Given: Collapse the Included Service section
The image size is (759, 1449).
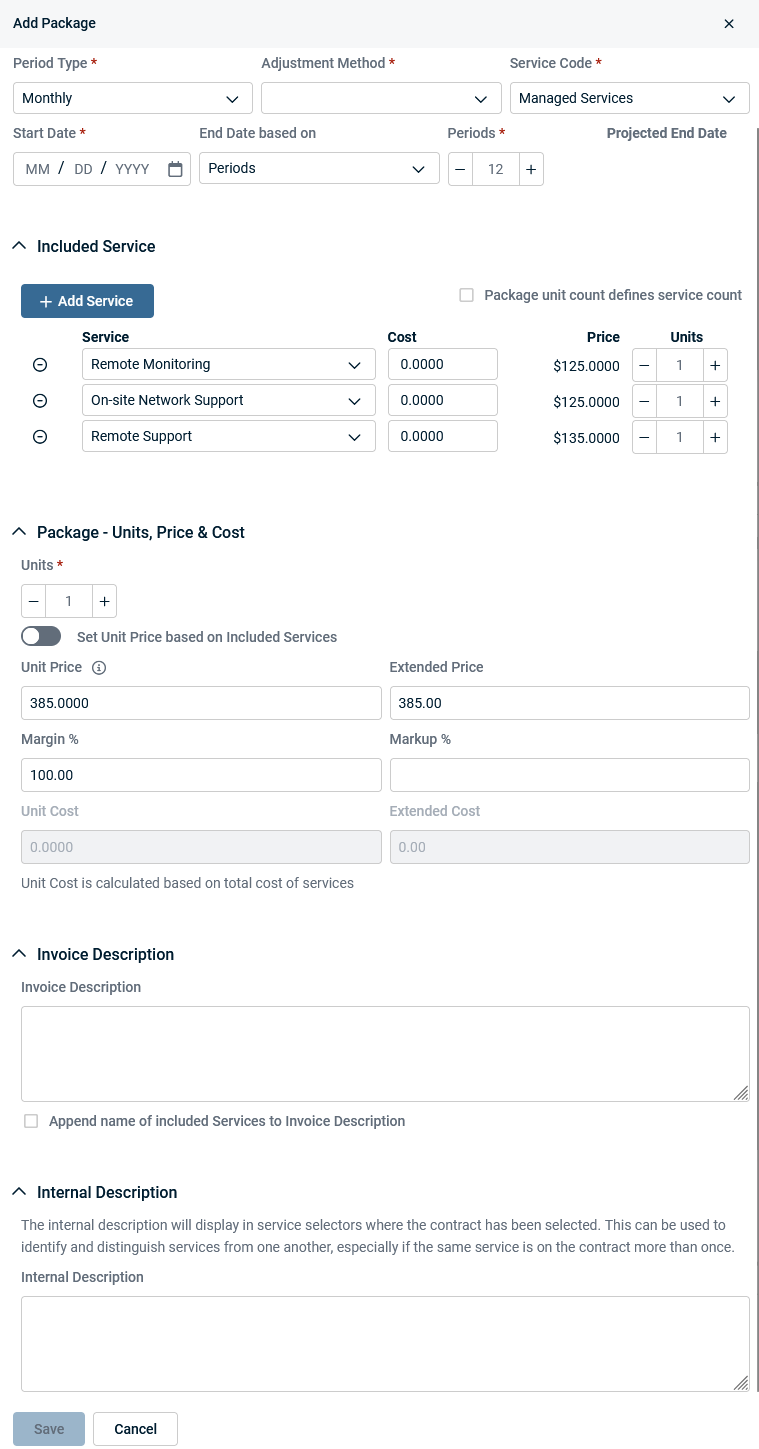Looking at the screenshot, I should pyautogui.click(x=19, y=246).
